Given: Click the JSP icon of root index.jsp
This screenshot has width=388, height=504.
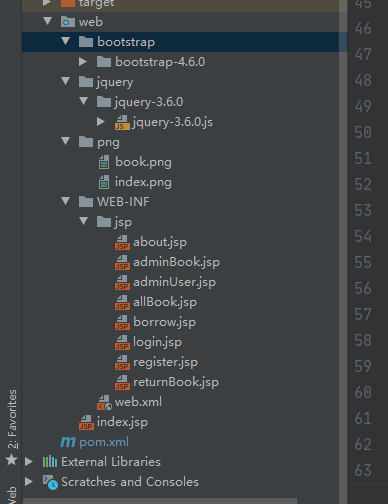Looking at the screenshot, I should point(86,422).
